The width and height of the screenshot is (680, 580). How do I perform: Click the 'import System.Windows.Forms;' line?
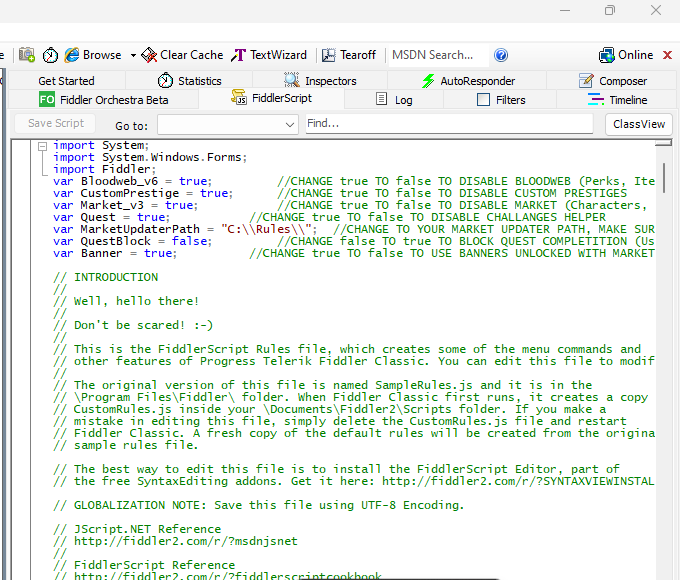pos(150,157)
